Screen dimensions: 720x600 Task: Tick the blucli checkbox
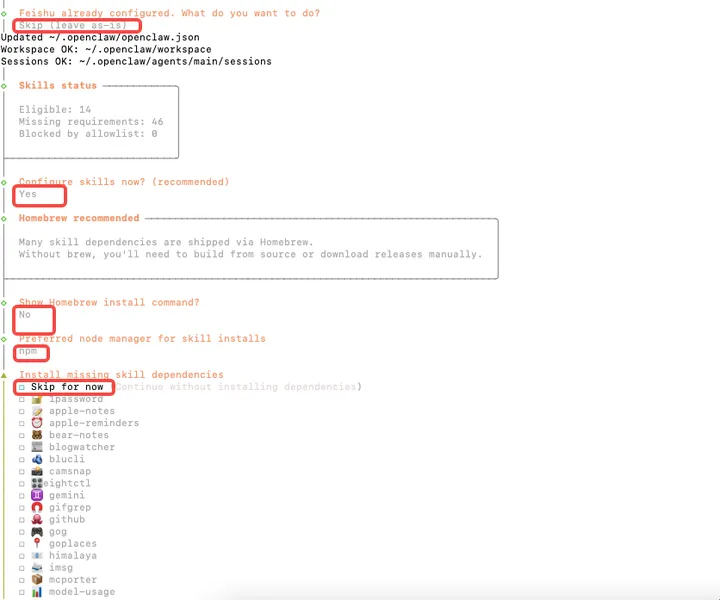(22, 460)
